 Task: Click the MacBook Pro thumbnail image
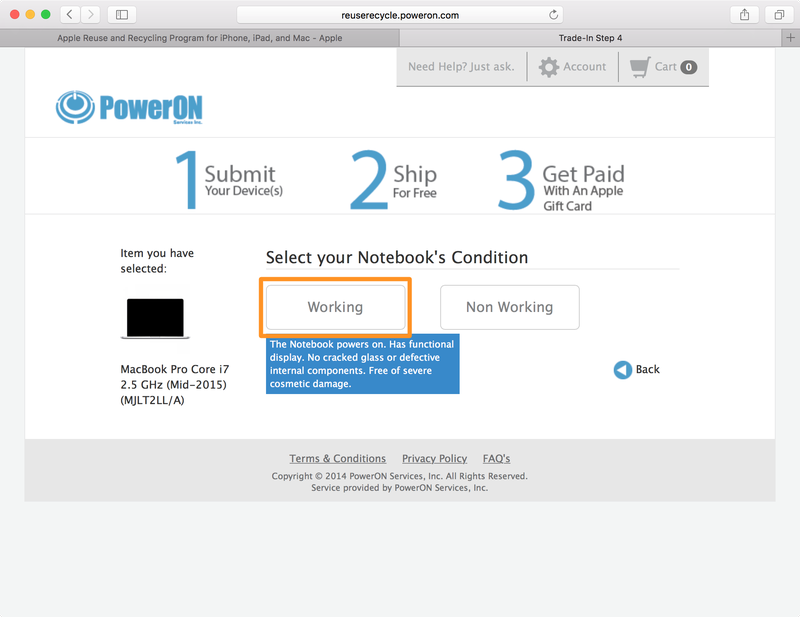(x=155, y=318)
